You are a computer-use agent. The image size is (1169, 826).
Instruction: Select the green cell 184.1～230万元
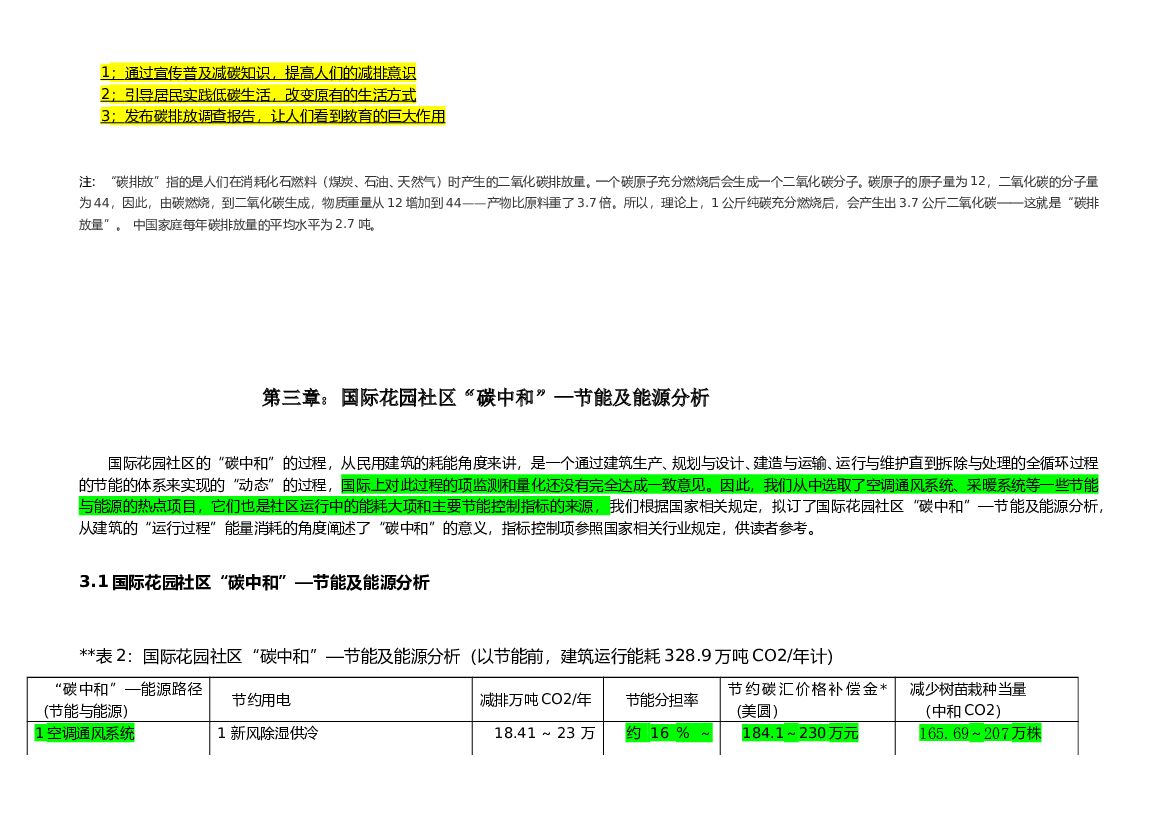click(x=802, y=733)
